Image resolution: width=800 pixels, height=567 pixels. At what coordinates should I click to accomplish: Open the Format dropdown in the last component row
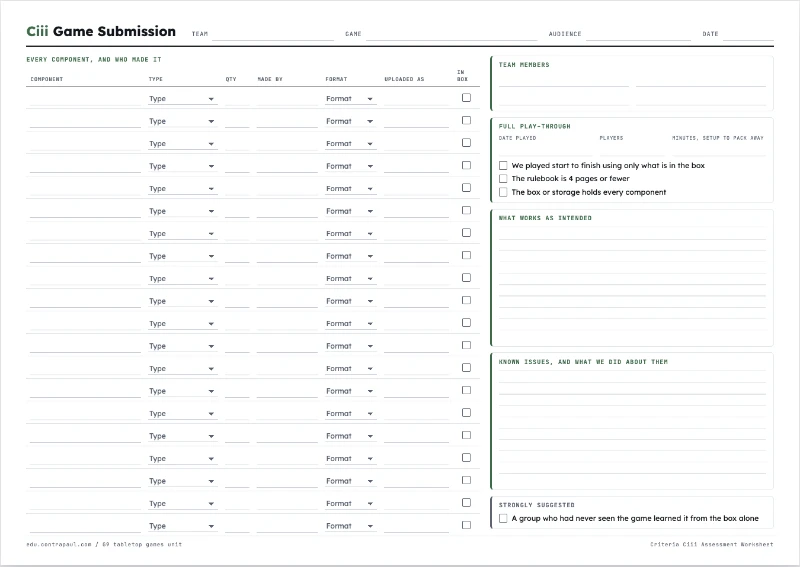tap(351, 526)
